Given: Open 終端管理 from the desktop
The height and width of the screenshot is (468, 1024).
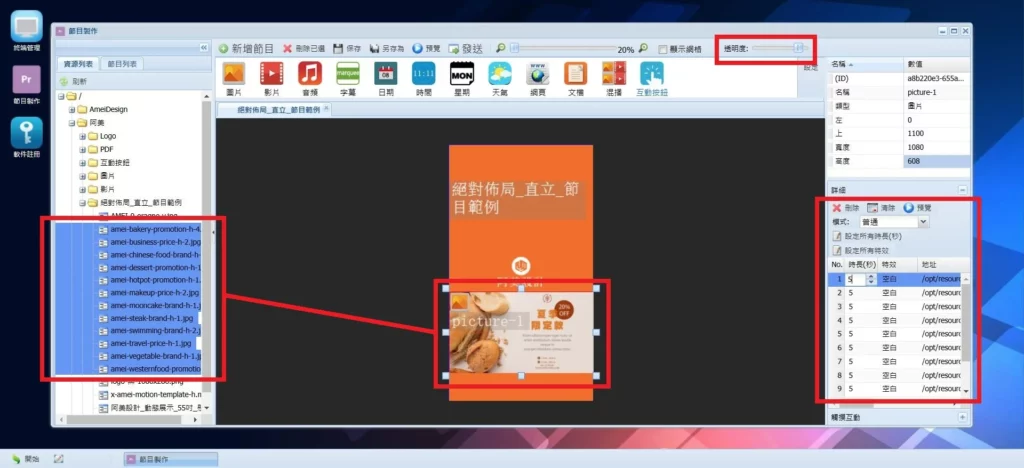Looking at the screenshot, I should point(26,31).
